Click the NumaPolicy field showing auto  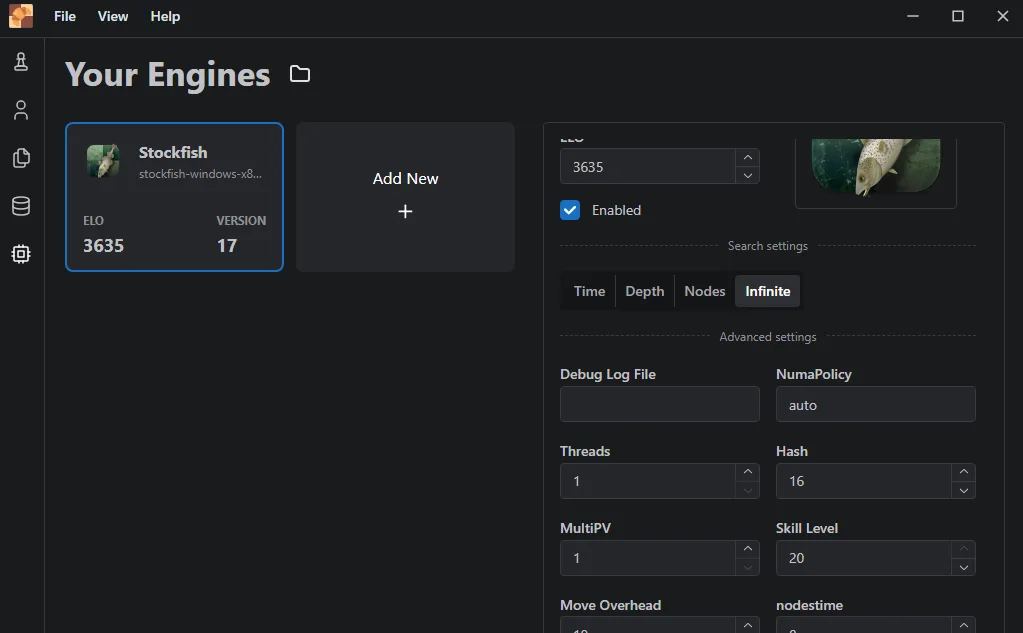(x=876, y=404)
